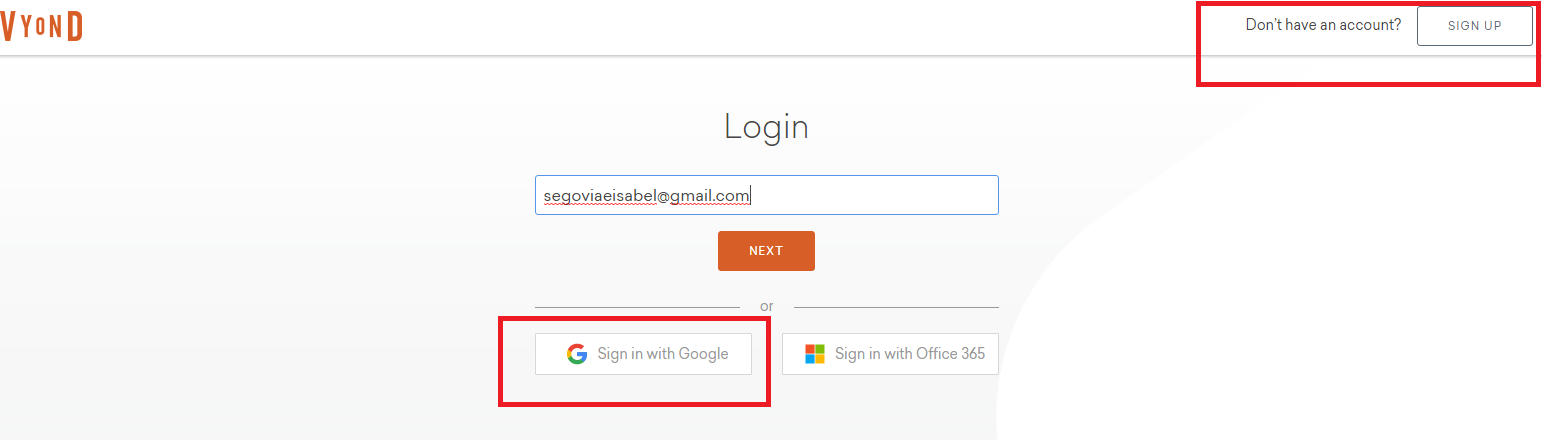Click the Microsoft Office 365 logo icon
This screenshot has height=440, width=1542.
point(815,354)
